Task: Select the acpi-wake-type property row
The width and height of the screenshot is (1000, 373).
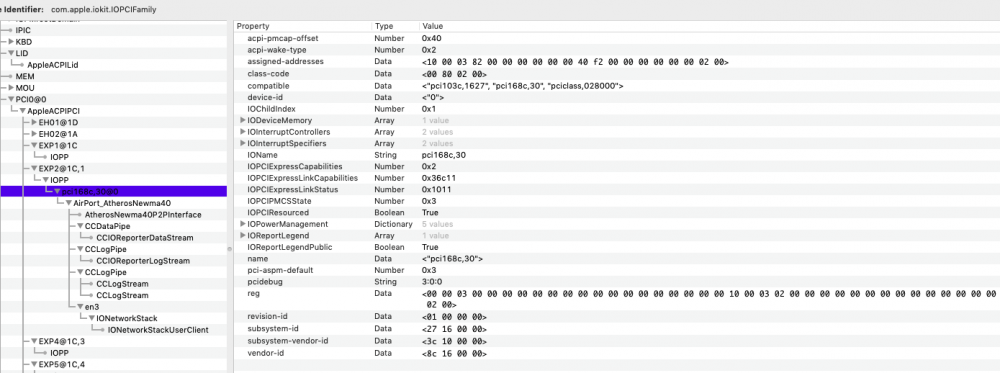Action: pos(617,50)
